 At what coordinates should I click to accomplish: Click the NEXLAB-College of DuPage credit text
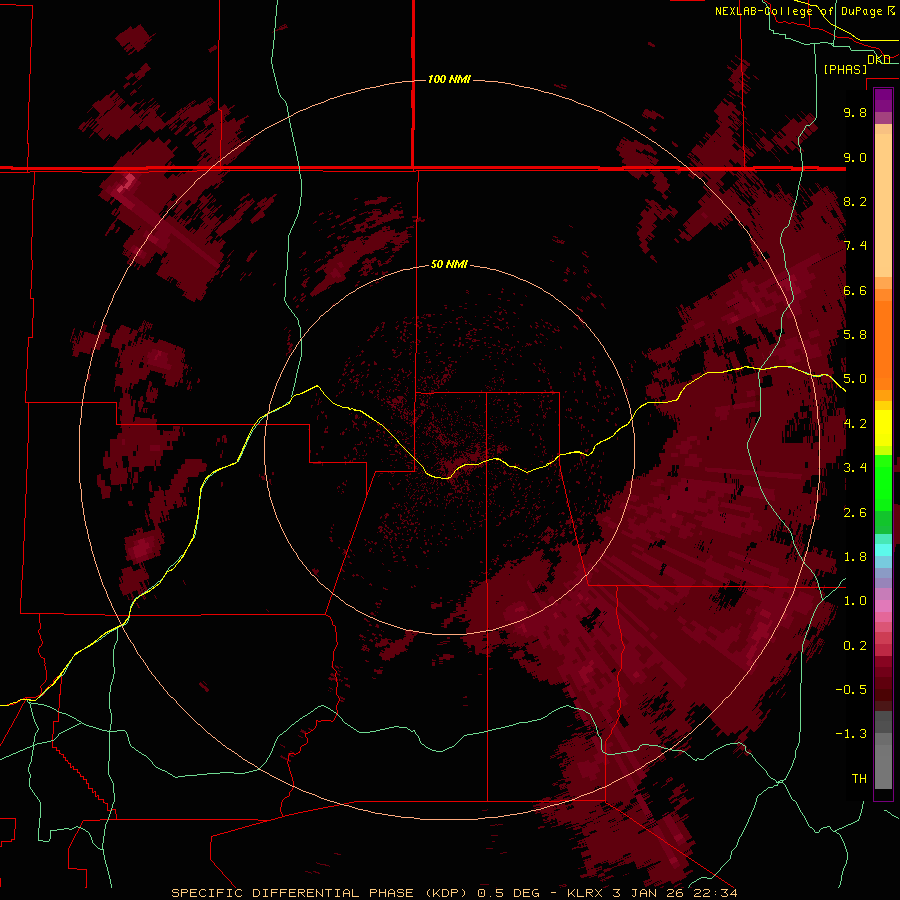[x=798, y=11]
